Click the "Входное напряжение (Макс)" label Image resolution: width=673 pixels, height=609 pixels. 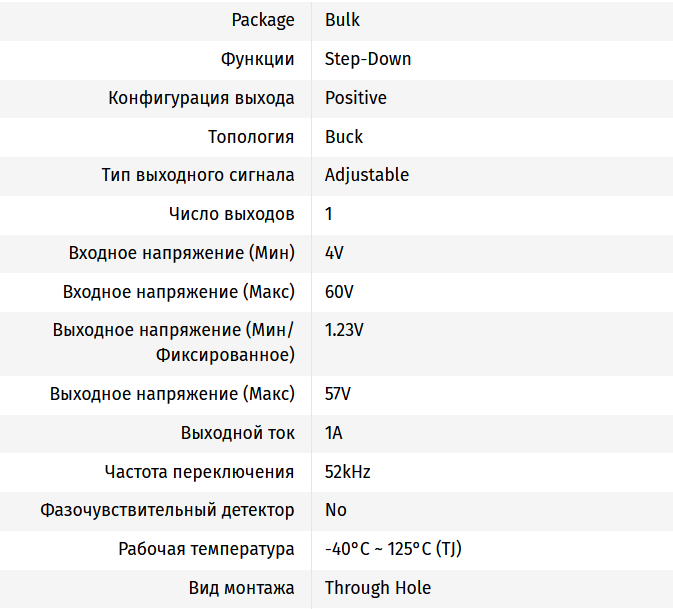click(179, 292)
